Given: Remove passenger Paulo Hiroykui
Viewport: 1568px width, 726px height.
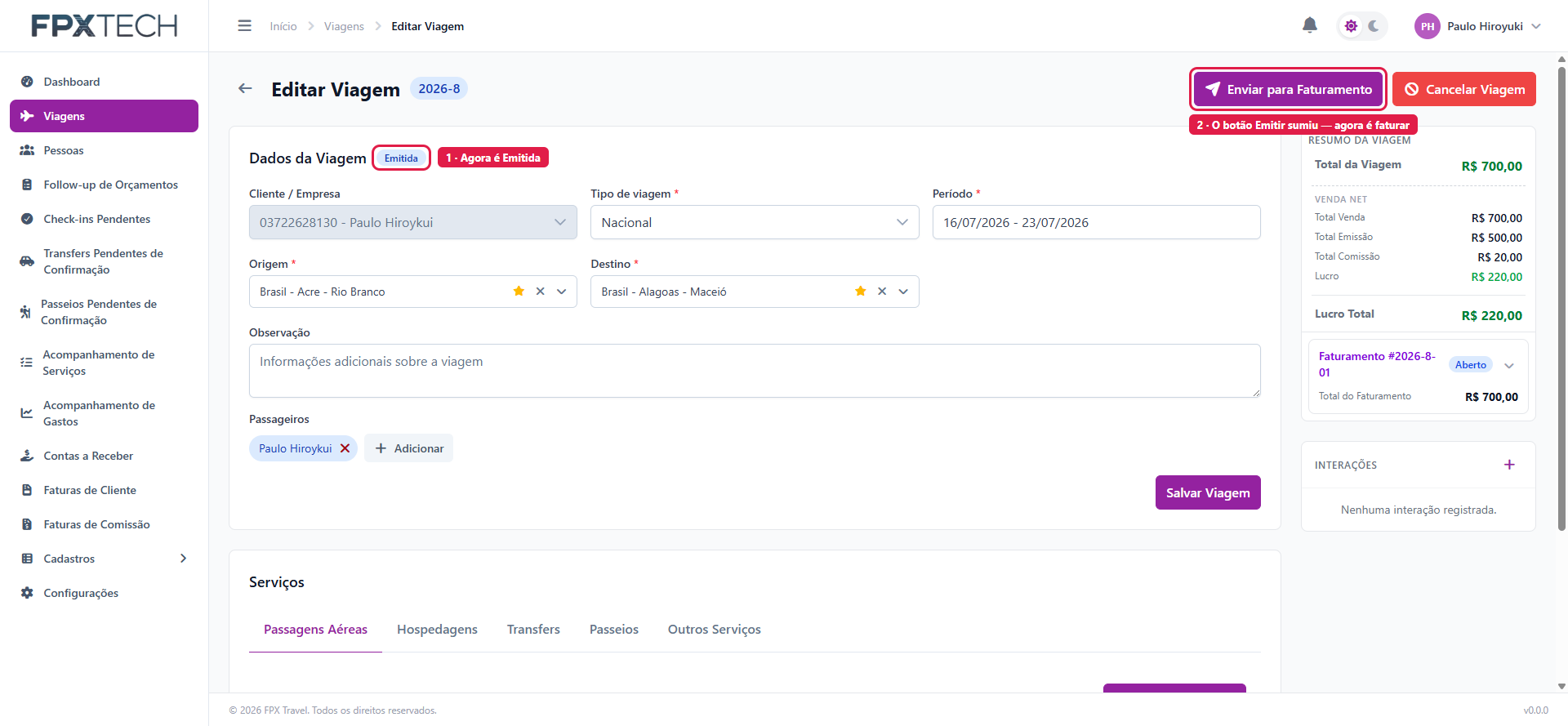Looking at the screenshot, I should coord(345,448).
